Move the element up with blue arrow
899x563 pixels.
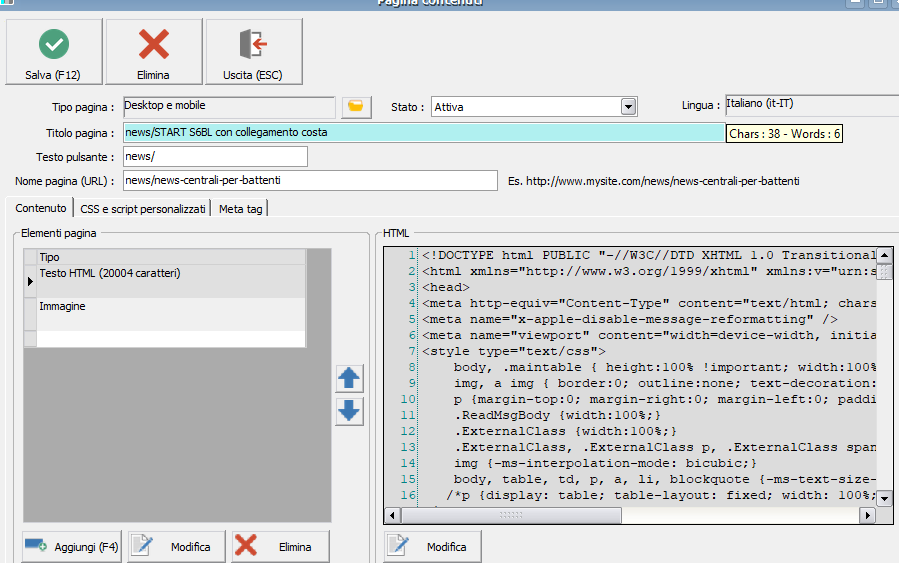(x=349, y=378)
